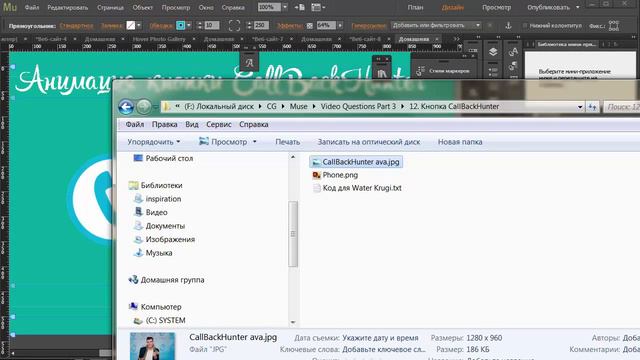640x360 pixels.
Task: Click Video Questions Part 3 in address path
Action: [358, 107]
